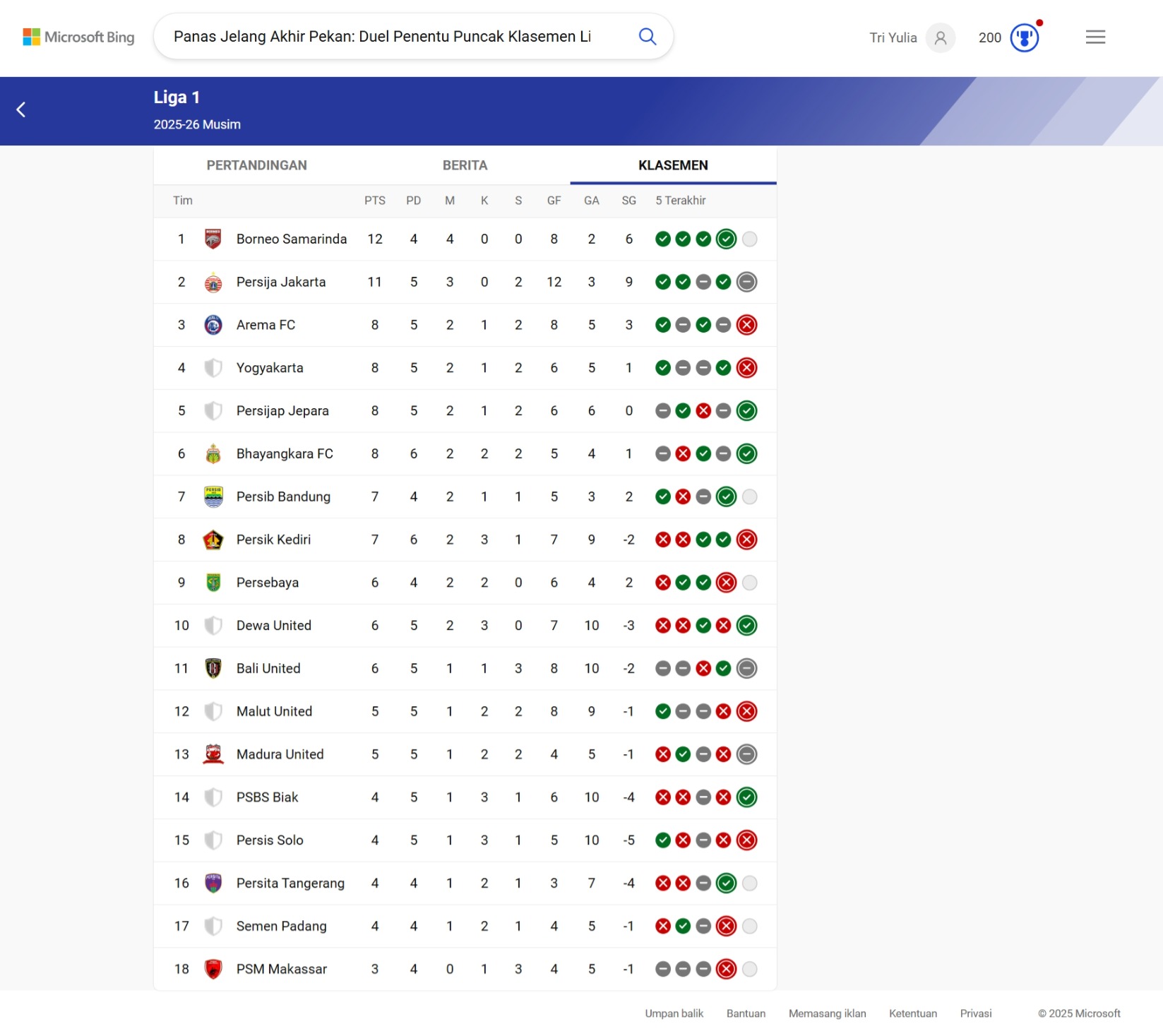Click the Tim column header
This screenshot has width=1163, height=1036.
pyautogui.click(x=182, y=201)
